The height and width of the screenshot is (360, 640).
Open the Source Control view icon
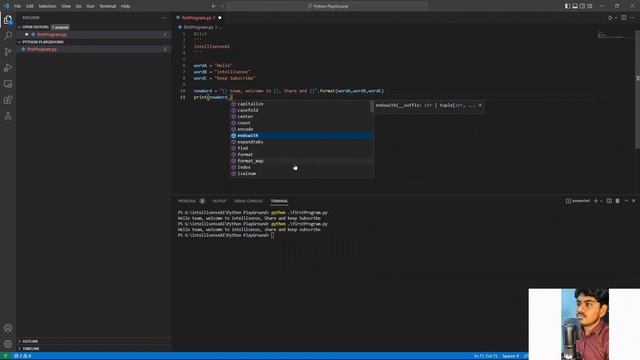click(8, 52)
